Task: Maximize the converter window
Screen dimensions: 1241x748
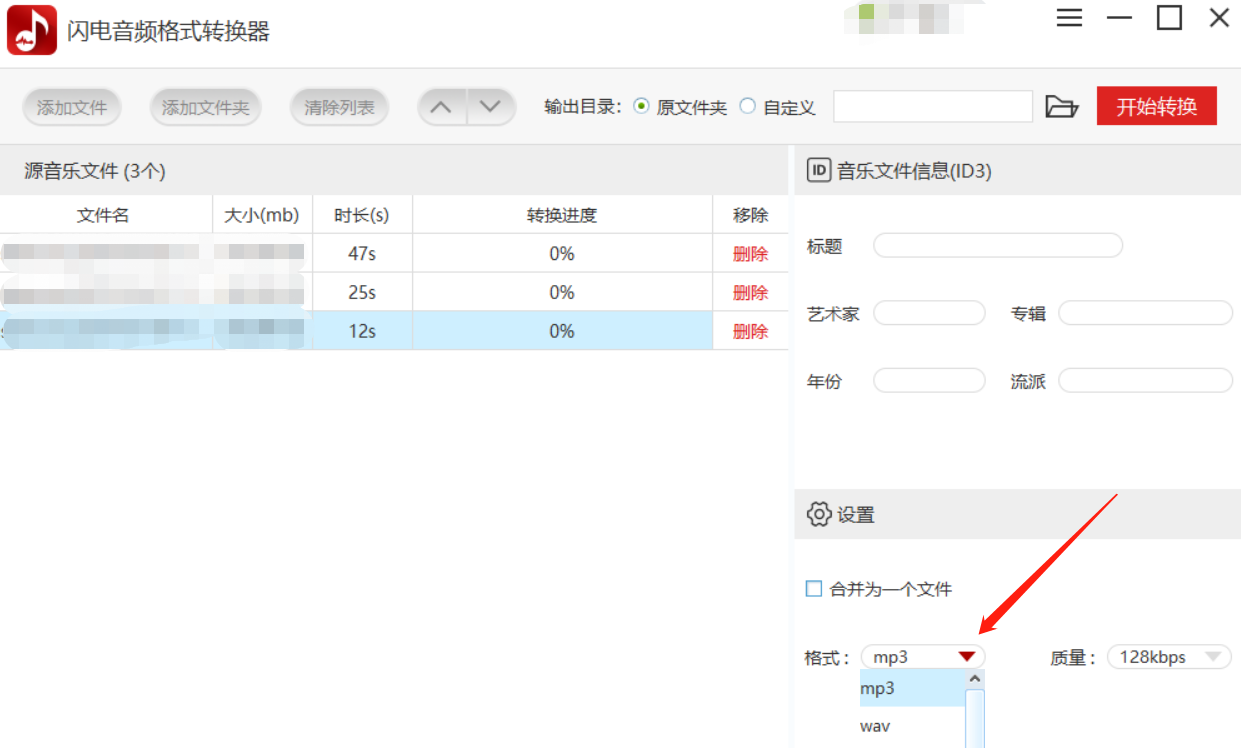Action: coord(1169,17)
